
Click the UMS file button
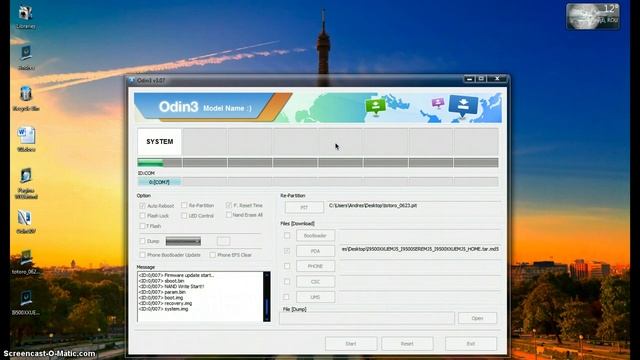click(316, 297)
